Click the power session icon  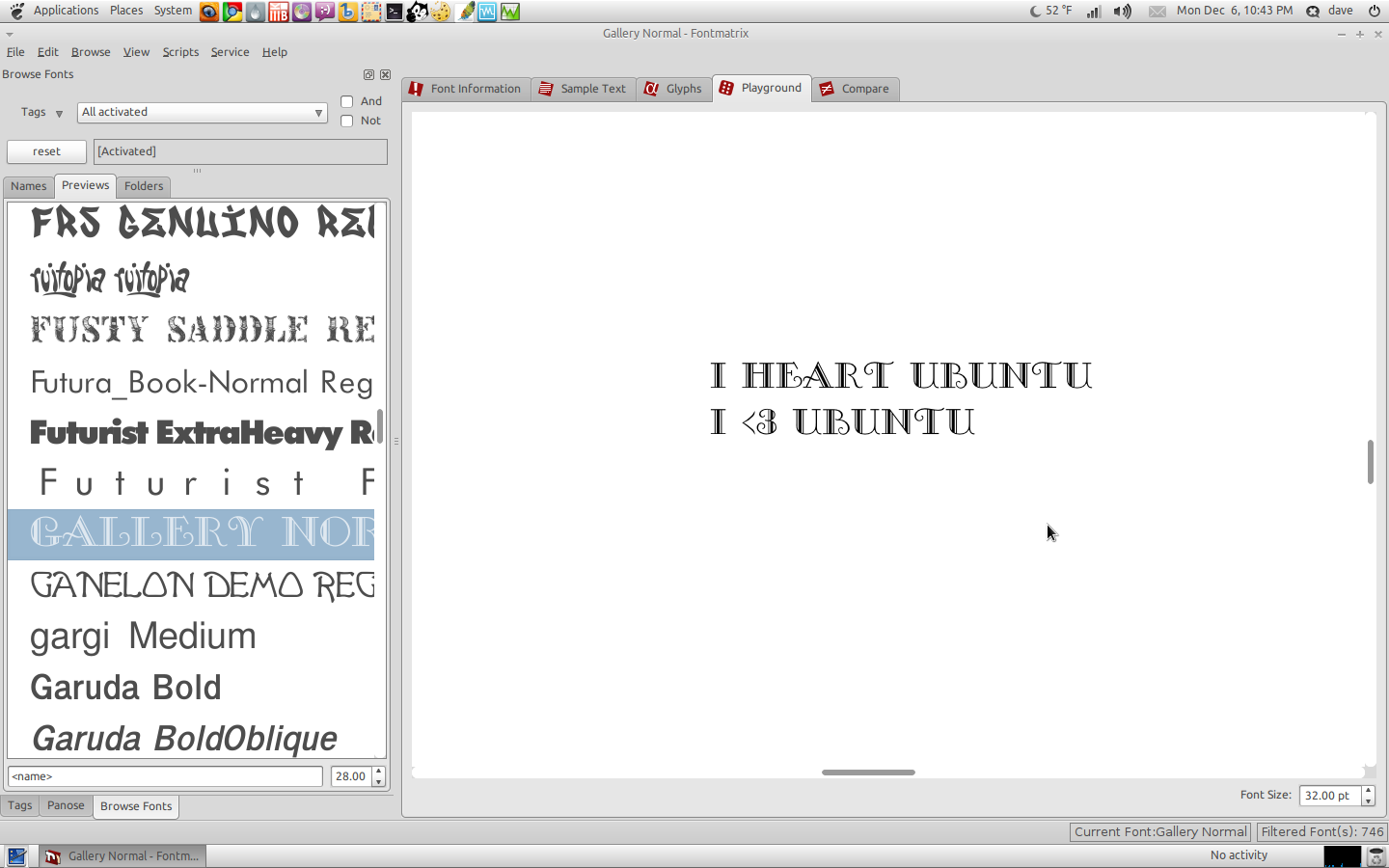click(x=1375, y=11)
